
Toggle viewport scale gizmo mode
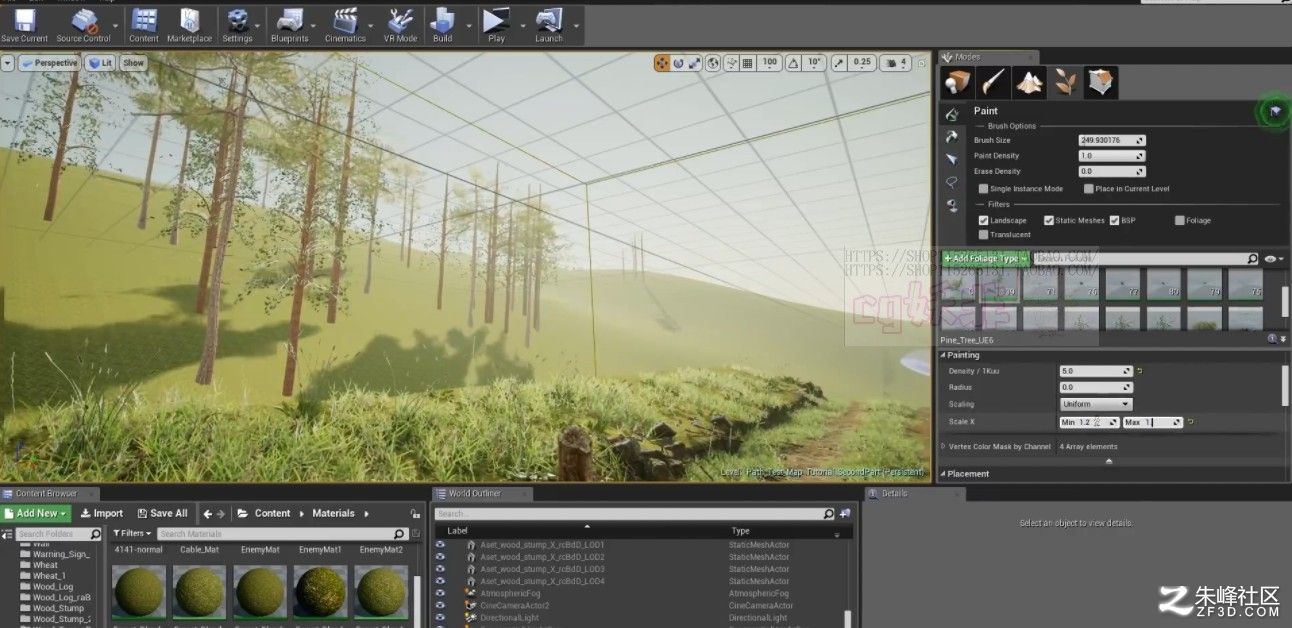pos(695,63)
